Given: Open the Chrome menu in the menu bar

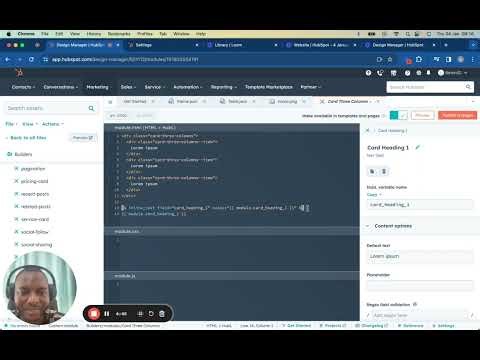Looking at the screenshot, I should pos(26,34).
